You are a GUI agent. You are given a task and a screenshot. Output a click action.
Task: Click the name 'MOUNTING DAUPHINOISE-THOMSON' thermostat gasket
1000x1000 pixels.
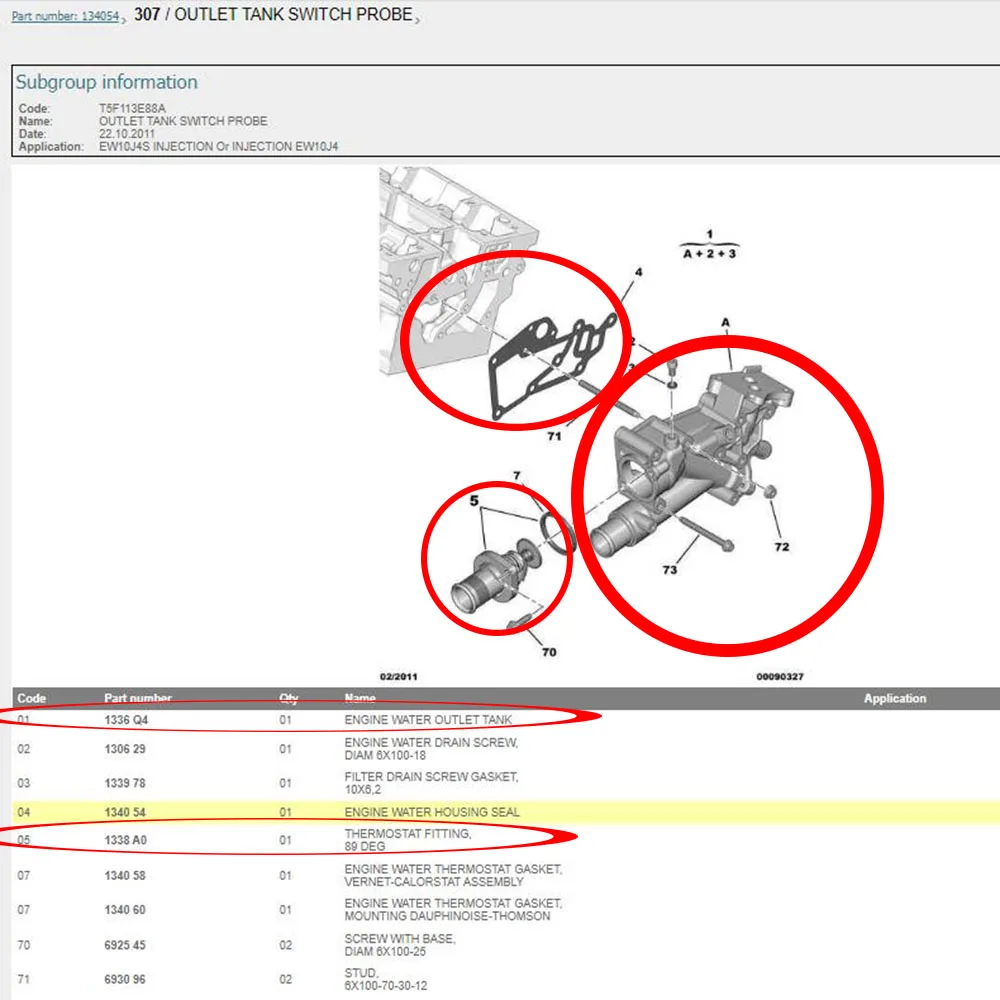pyautogui.click(x=453, y=910)
